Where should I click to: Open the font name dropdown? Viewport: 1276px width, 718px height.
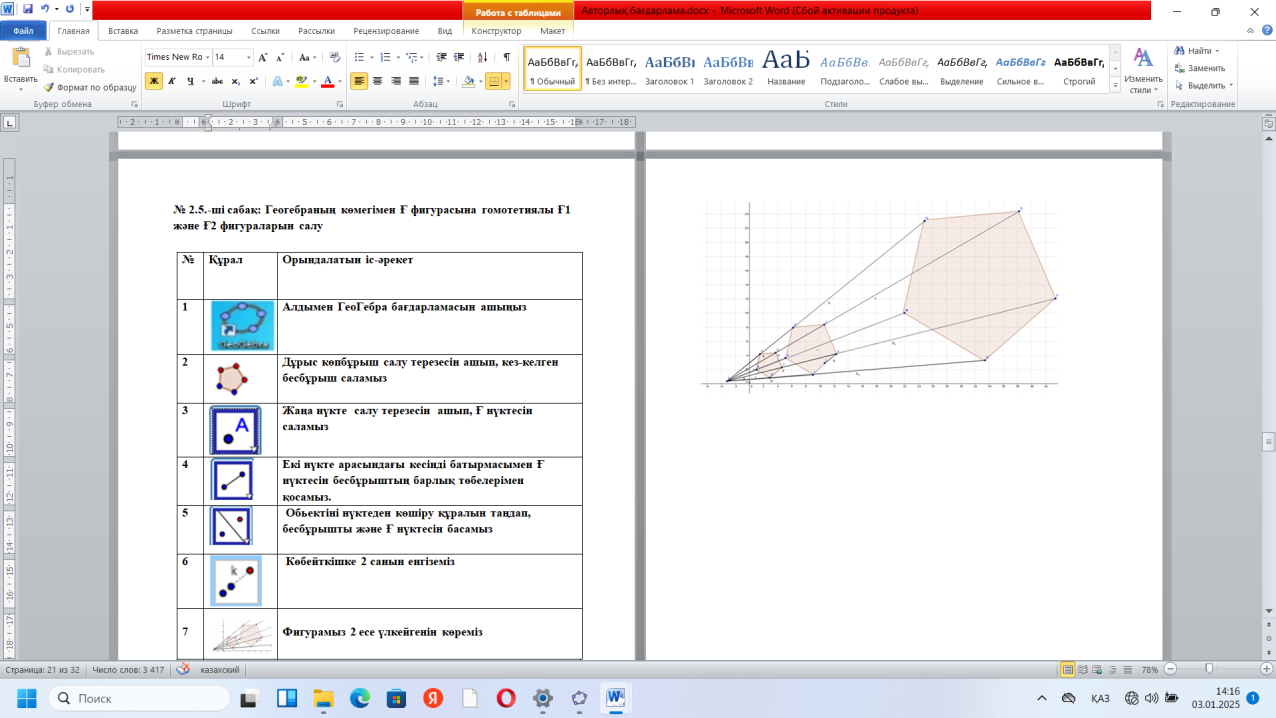tap(207, 57)
